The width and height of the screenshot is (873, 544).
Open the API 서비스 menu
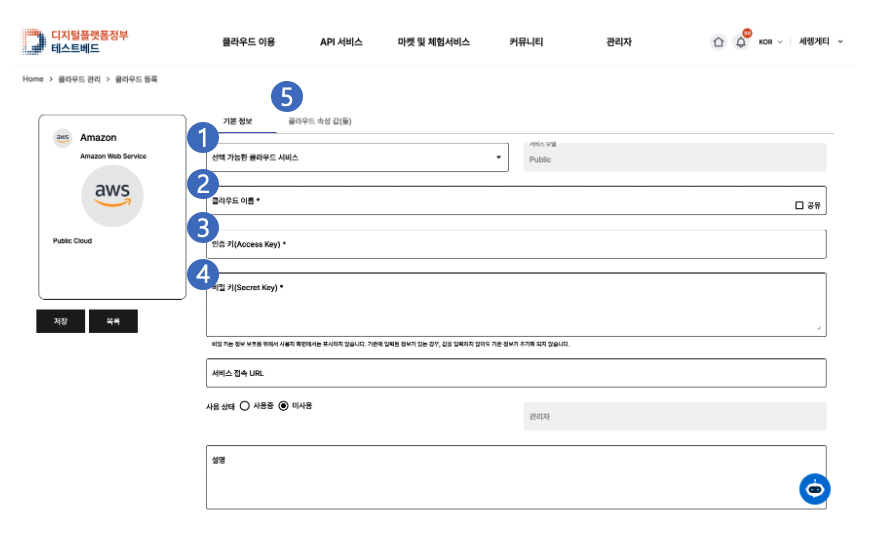(341, 42)
